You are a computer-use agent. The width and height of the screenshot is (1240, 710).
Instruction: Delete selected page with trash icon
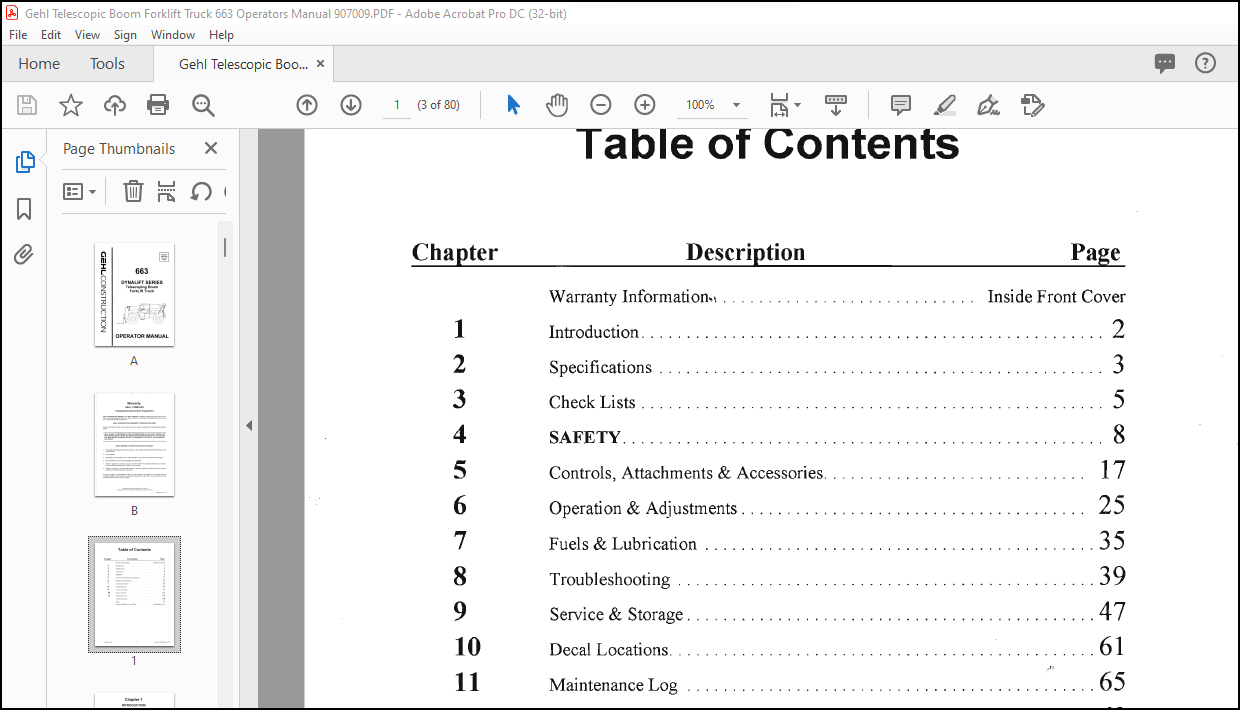(x=133, y=191)
